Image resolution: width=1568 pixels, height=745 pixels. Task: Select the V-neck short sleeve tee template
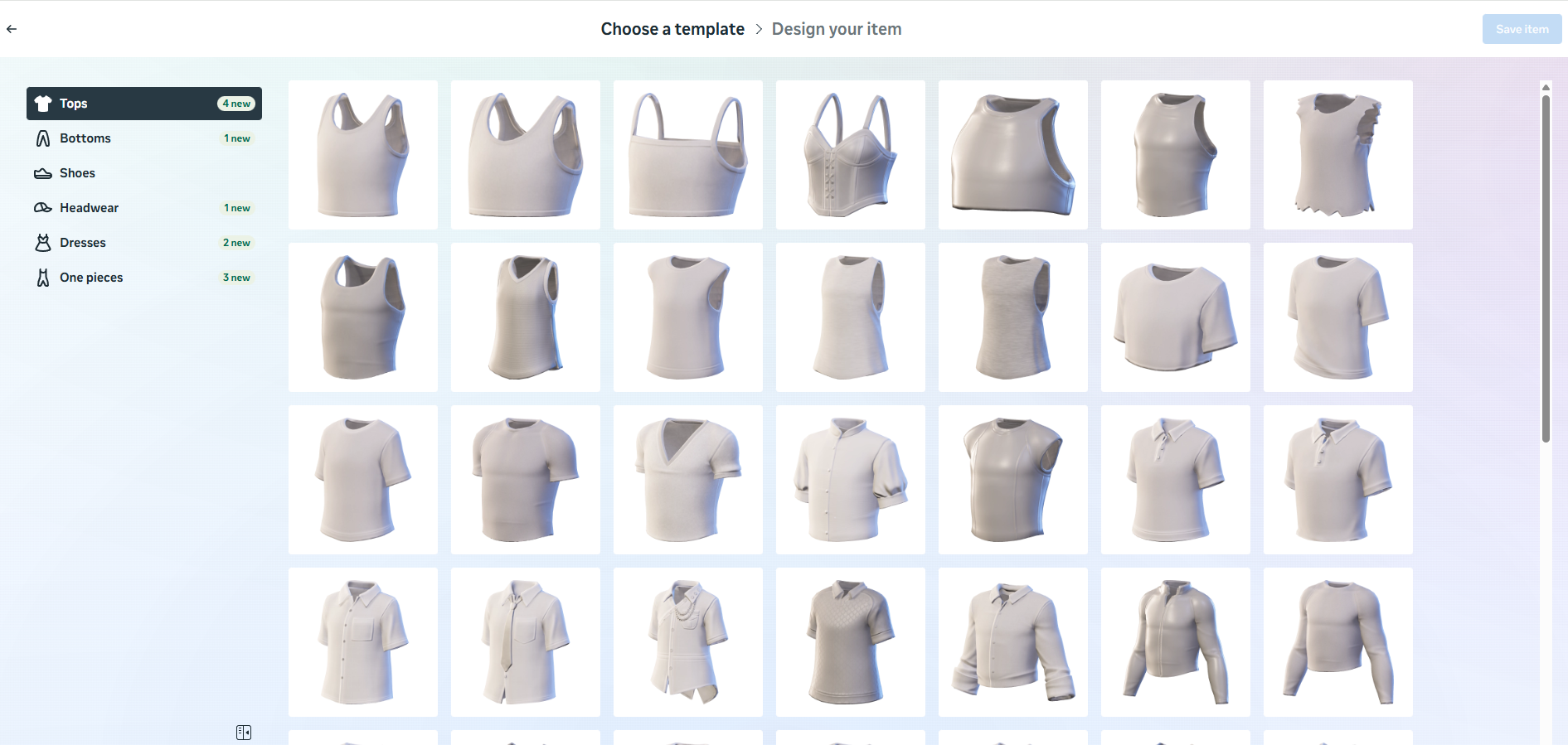[687, 480]
